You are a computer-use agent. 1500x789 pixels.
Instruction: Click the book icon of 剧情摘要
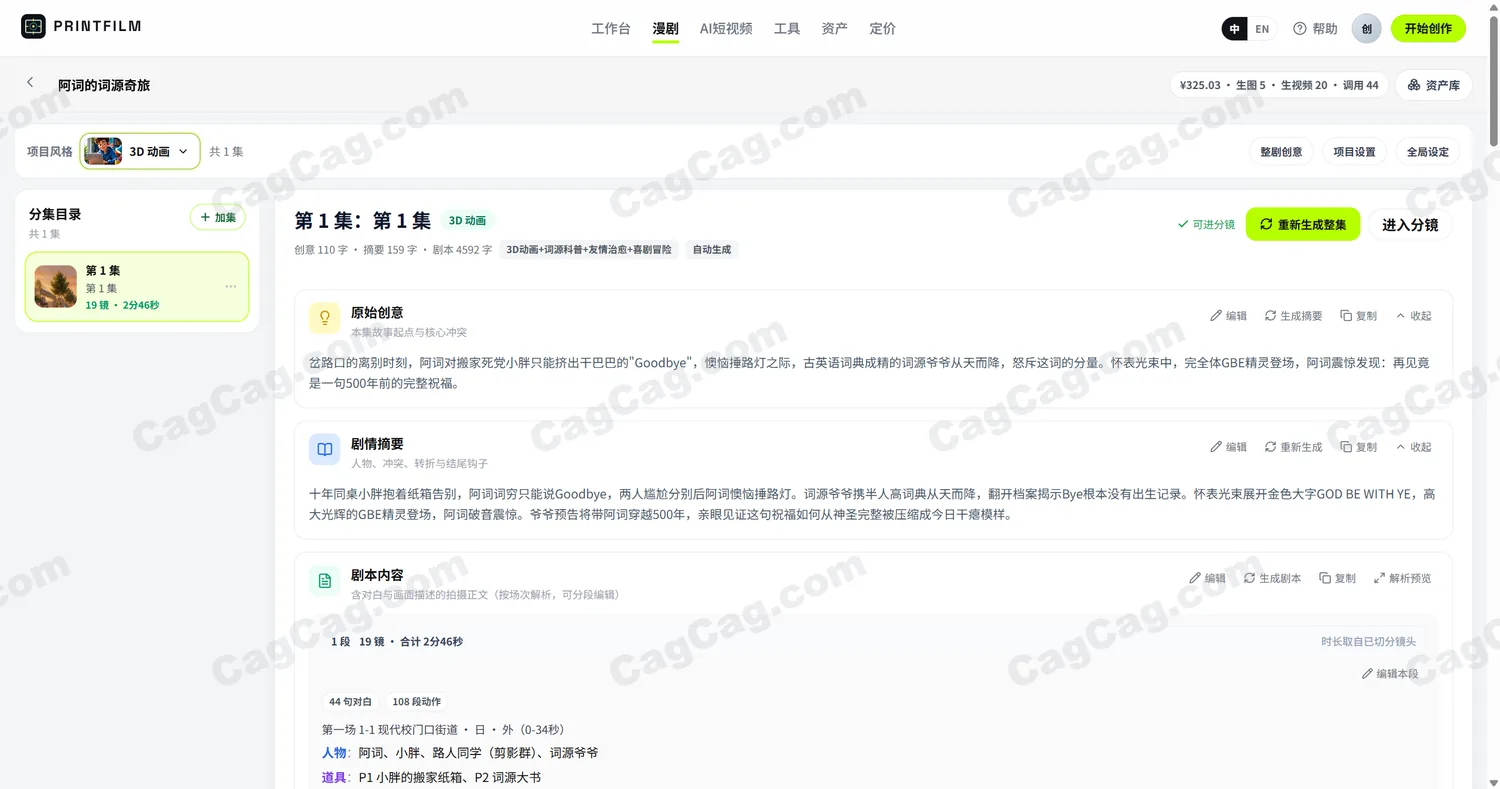point(324,450)
